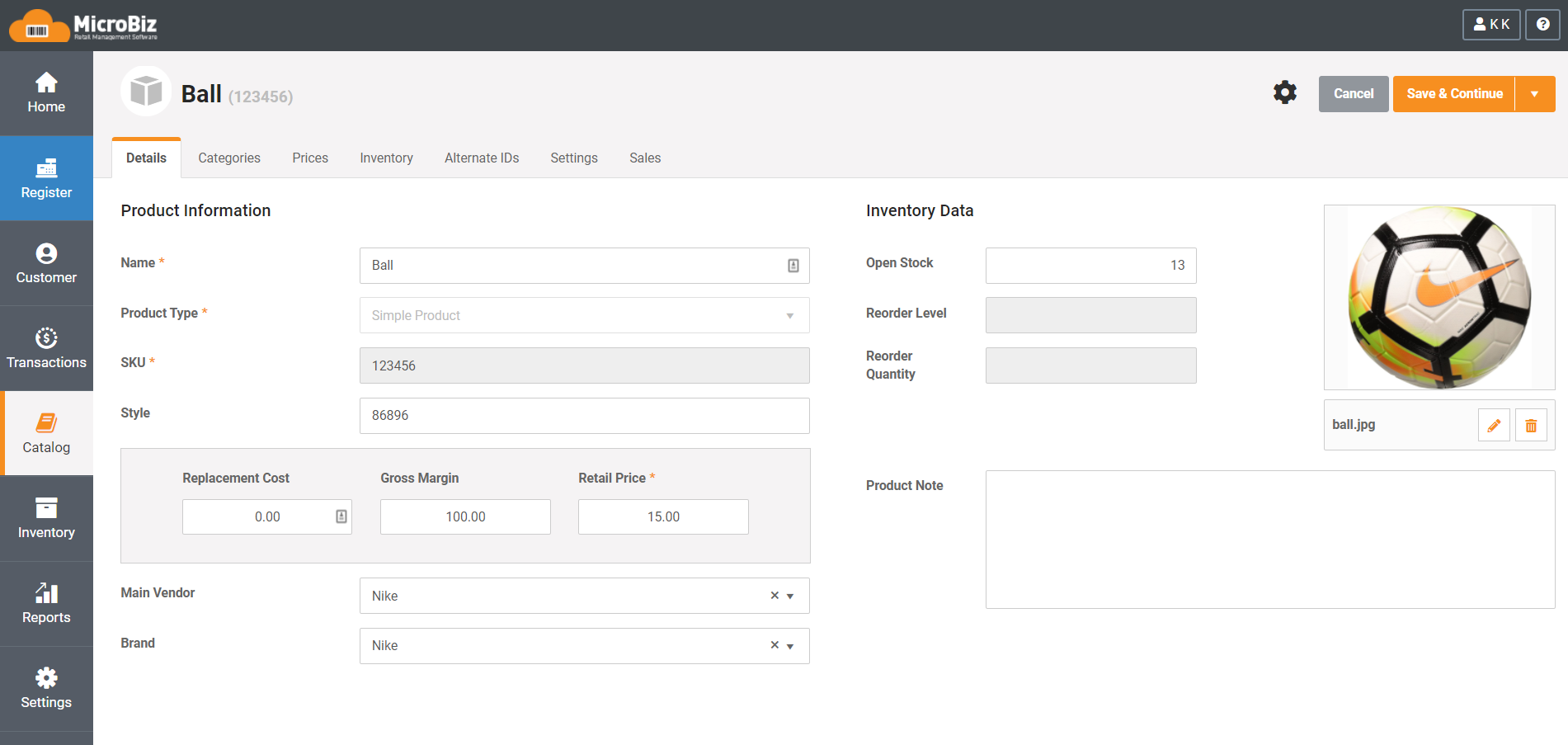Click the Retail Price input field
1568x745 pixels.
tap(663, 516)
